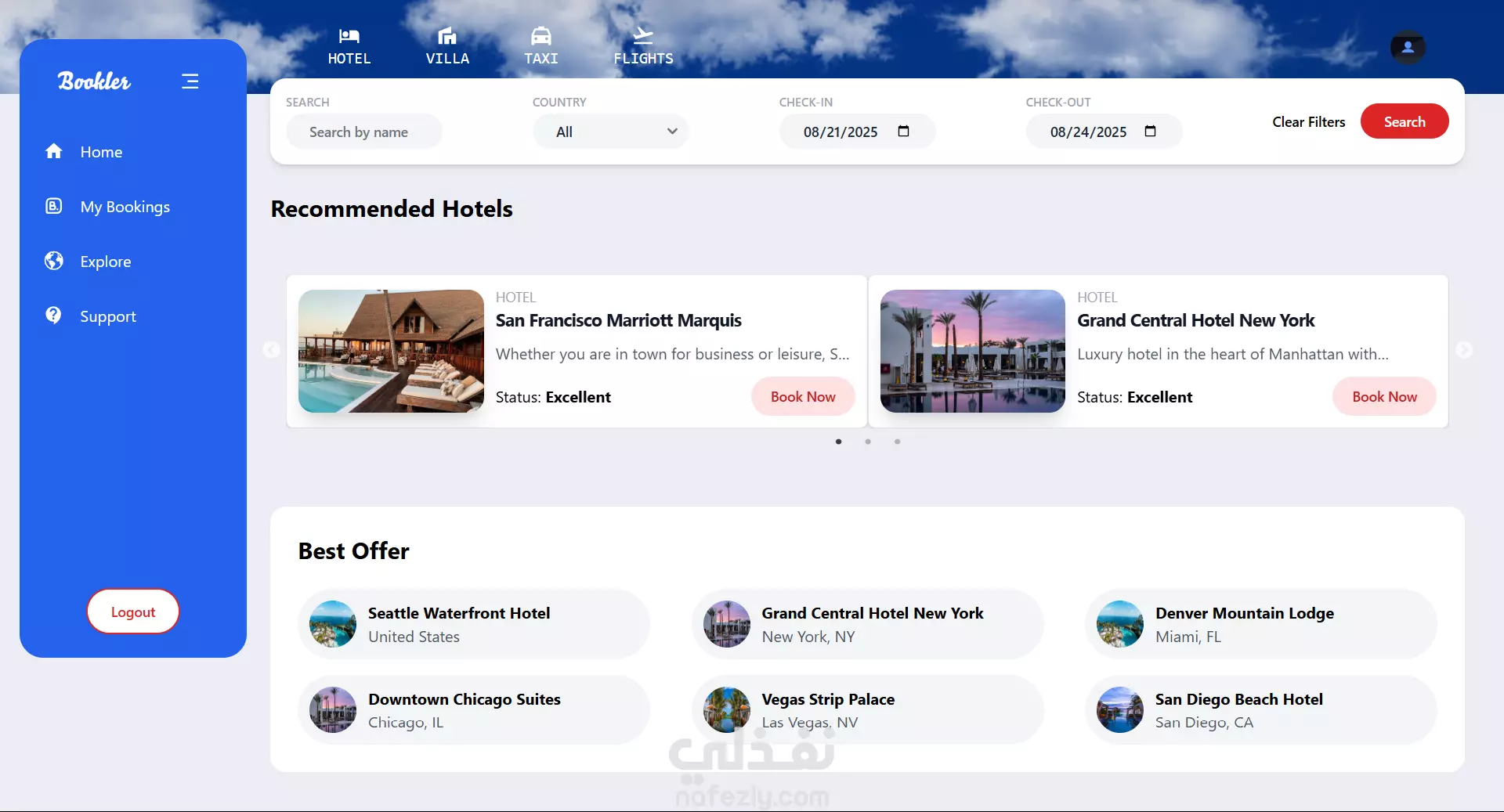Go to previous recommended hotels slide
The image size is (1504, 812).
271,350
